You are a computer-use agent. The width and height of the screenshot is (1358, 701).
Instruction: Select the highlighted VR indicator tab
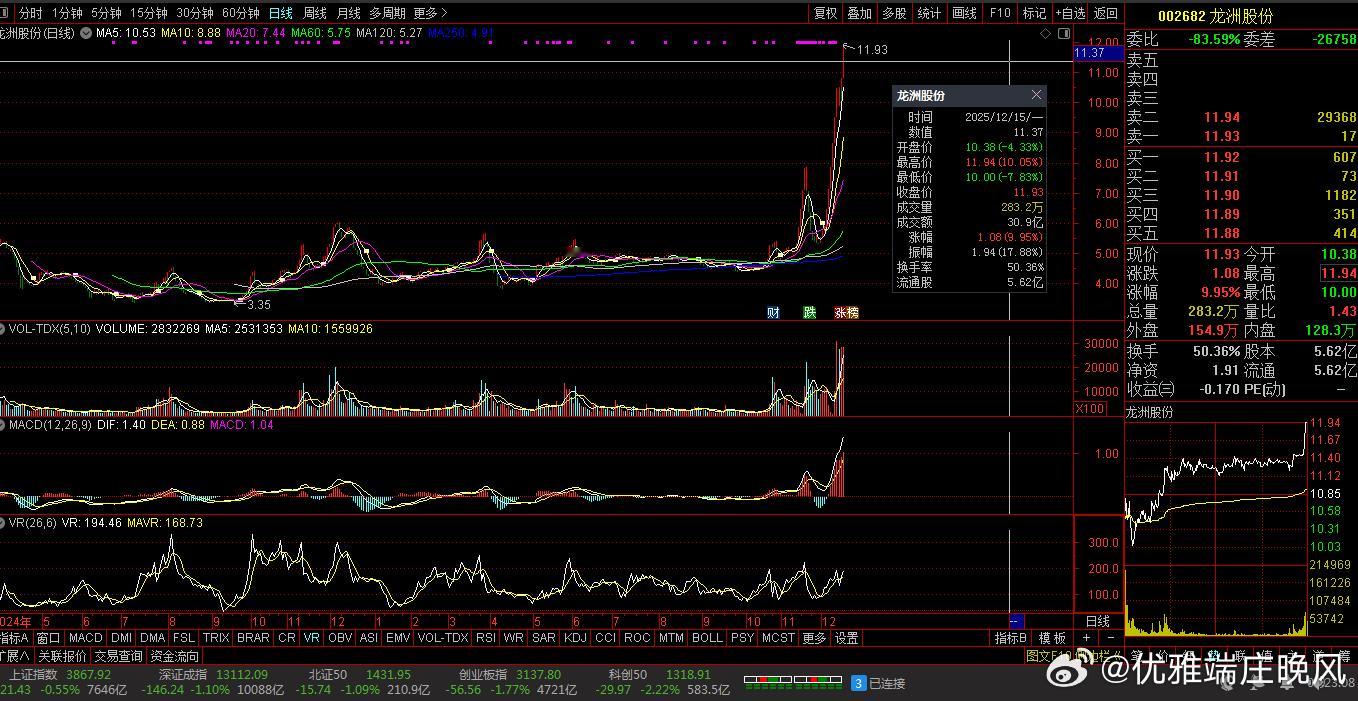click(x=312, y=638)
